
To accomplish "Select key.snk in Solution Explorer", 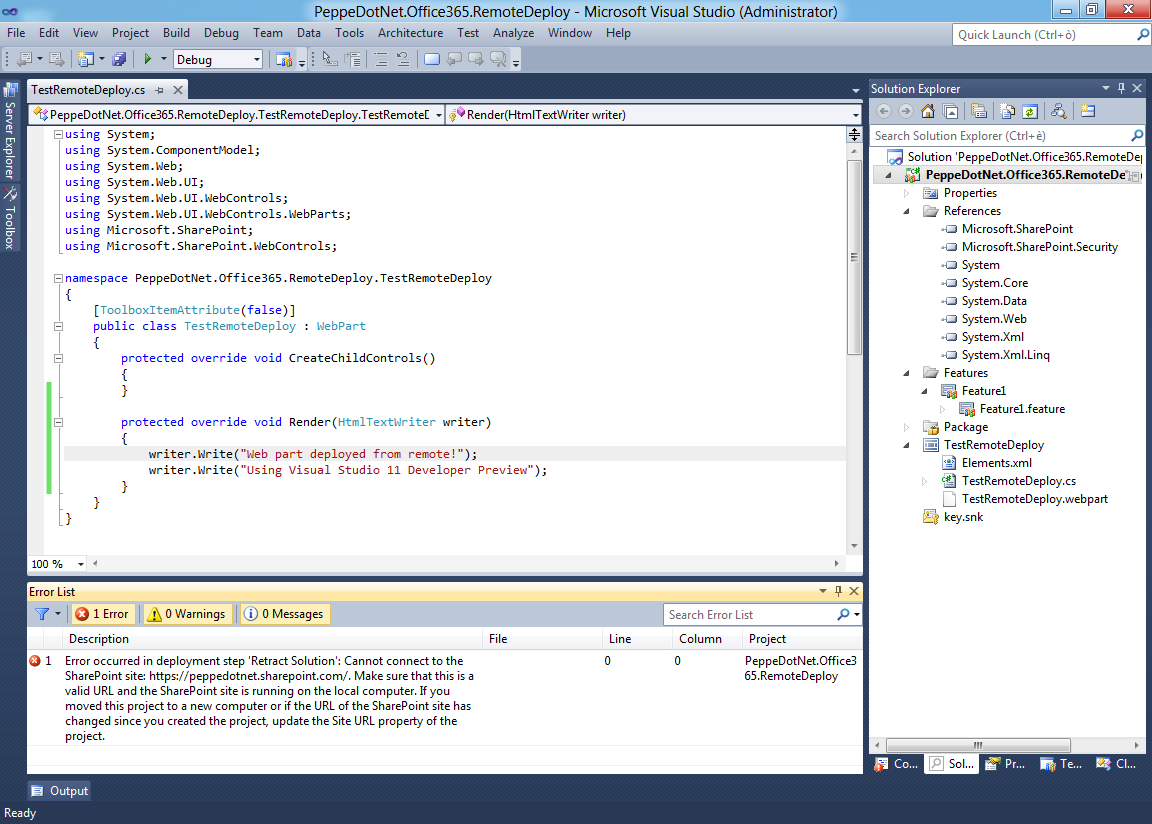I will tap(963, 517).
